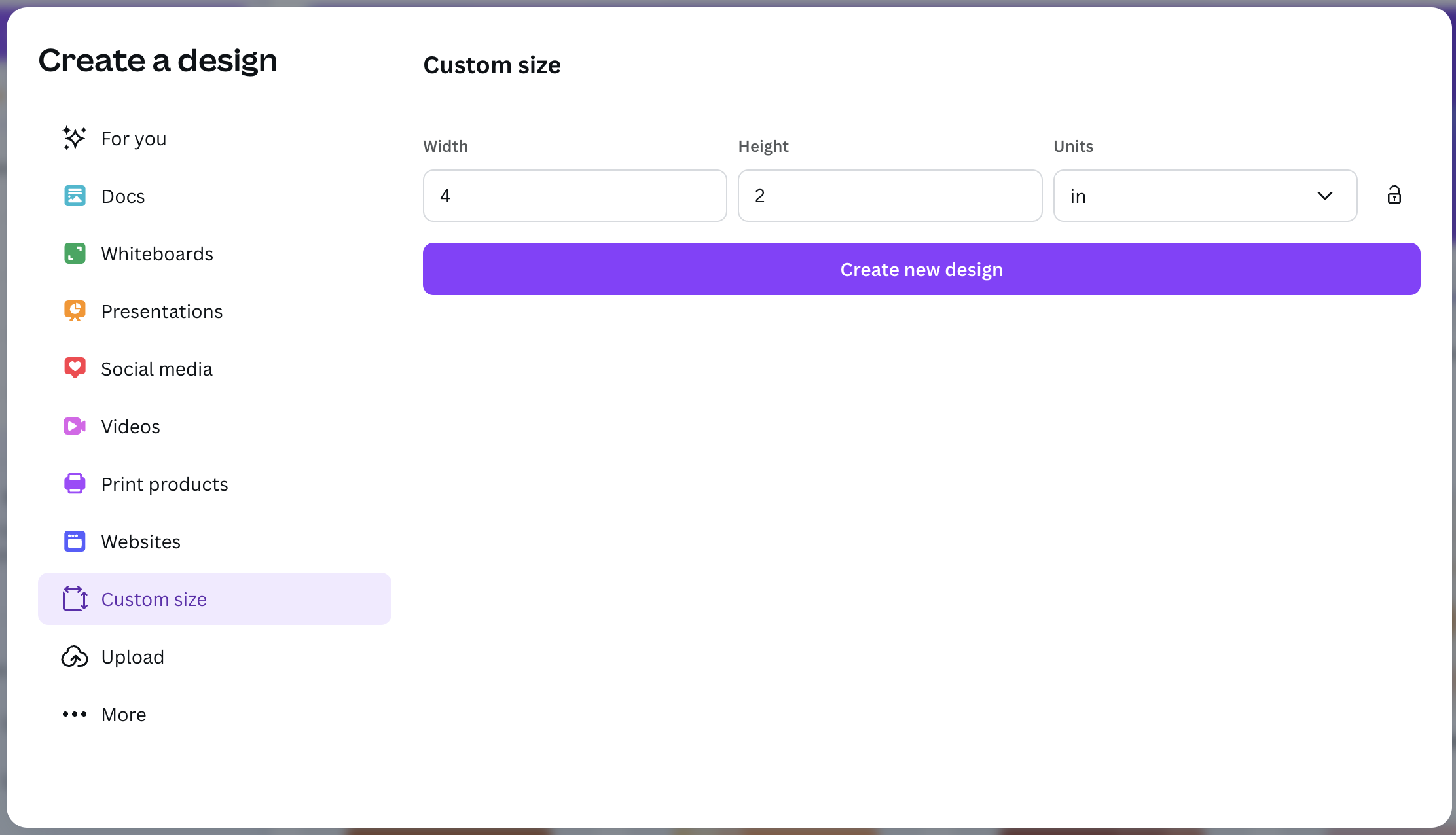Choose Presentations from the sidebar
The height and width of the screenshot is (835, 1456).
coord(215,311)
